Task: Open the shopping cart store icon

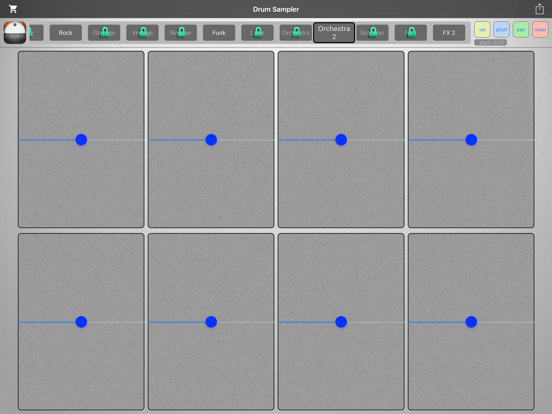Action: (x=13, y=9)
